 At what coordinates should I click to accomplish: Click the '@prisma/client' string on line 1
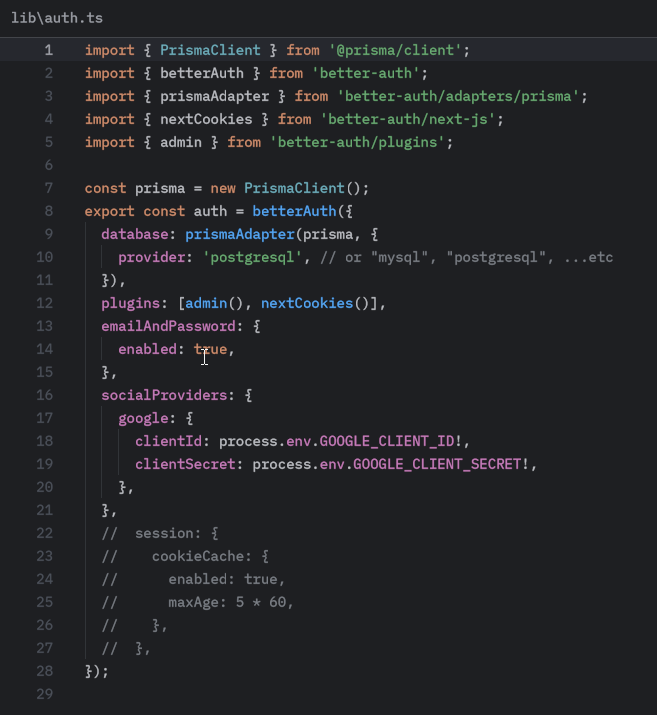point(395,50)
